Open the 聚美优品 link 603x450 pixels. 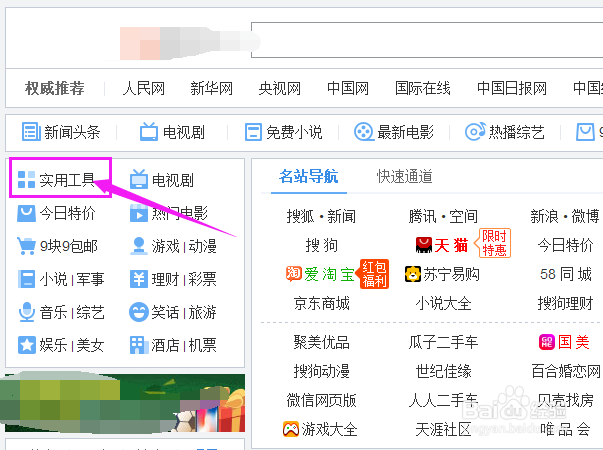pos(321,342)
